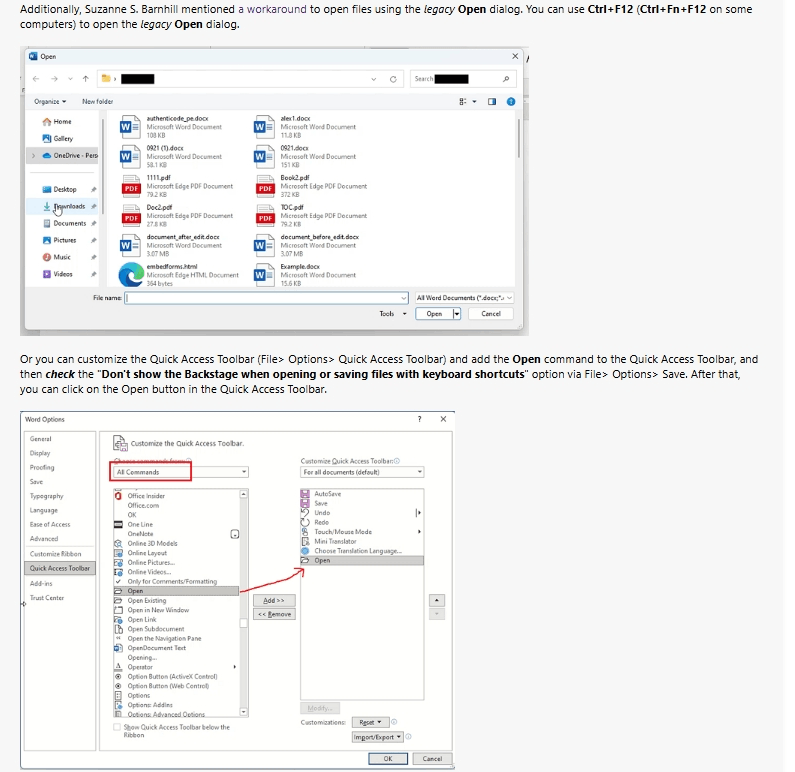This screenshot has width=795, height=772.
Task: Select 1111.pdf file icon
Action: 131,186
